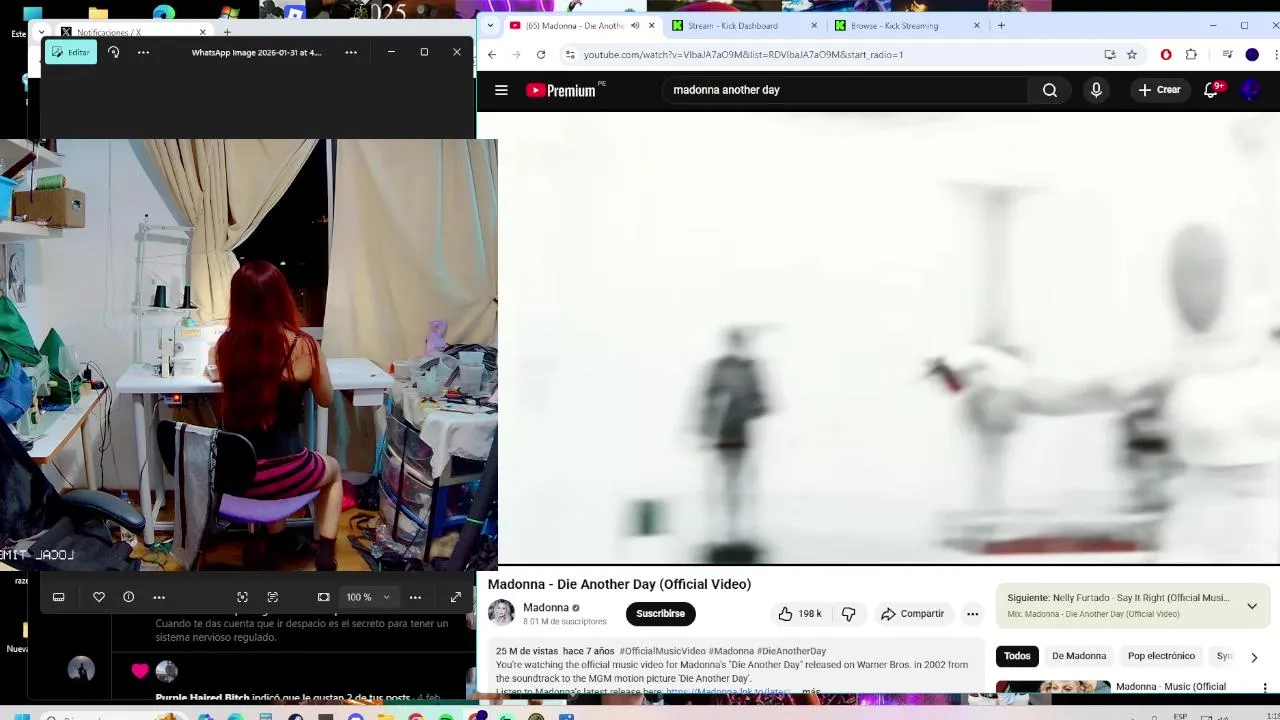Start visual search scan icon in Photos viewer

[x=242, y=597]
